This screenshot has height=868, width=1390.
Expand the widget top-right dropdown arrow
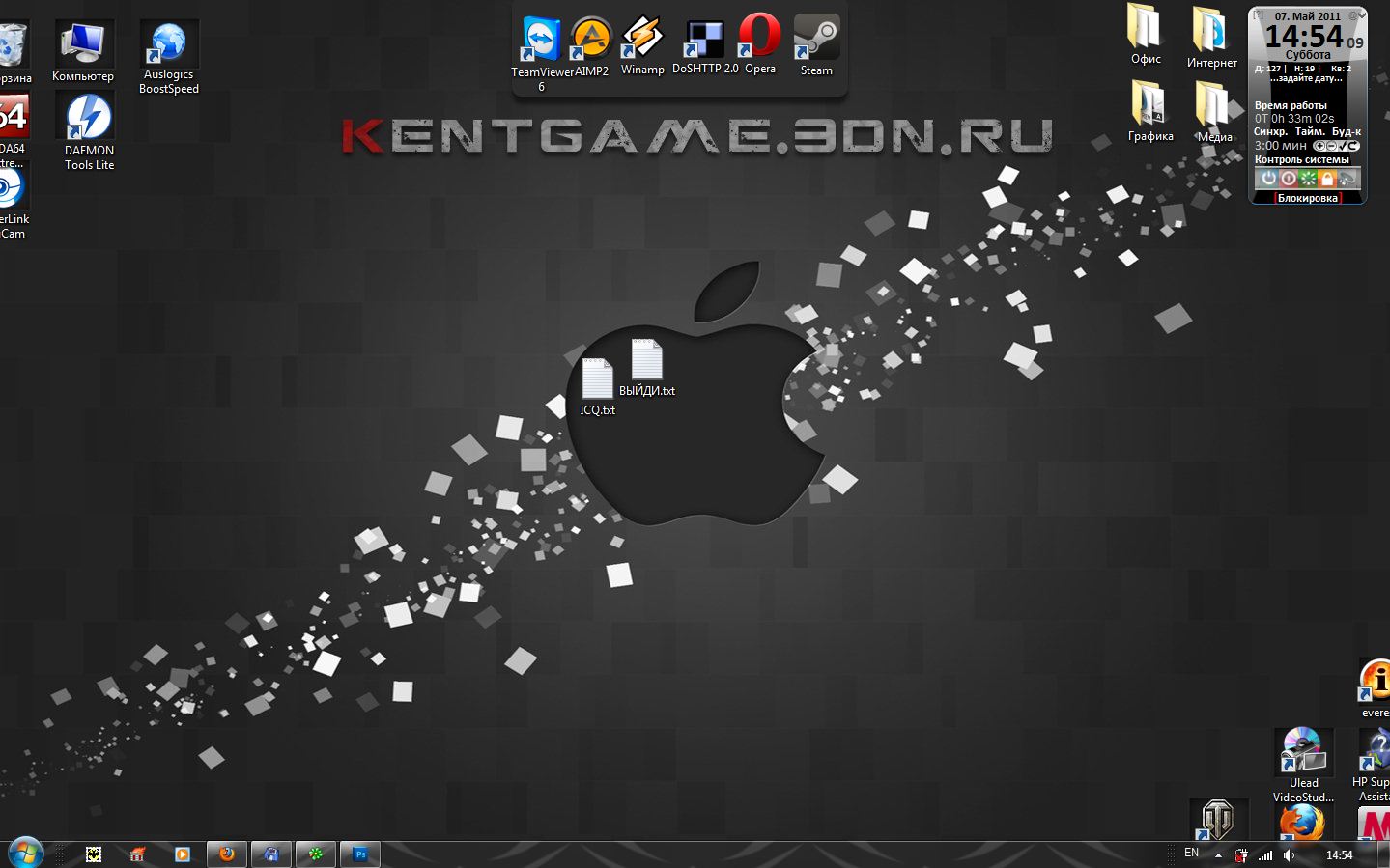tap(1360, 15)
